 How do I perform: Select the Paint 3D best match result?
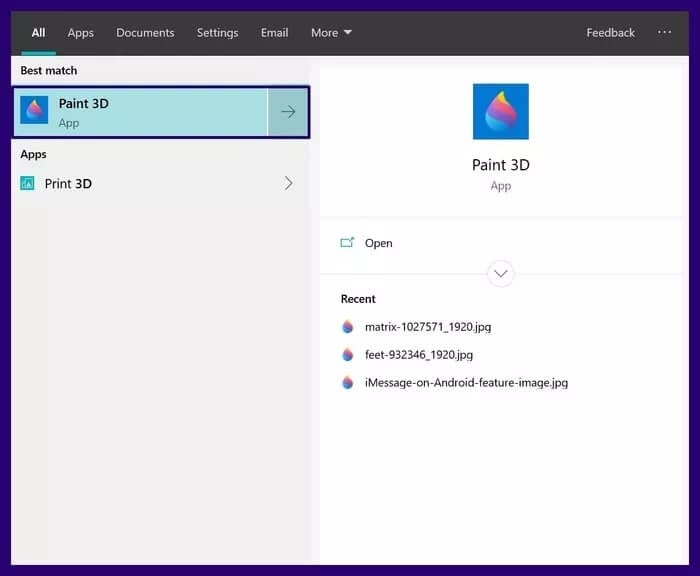pos(141,112)
